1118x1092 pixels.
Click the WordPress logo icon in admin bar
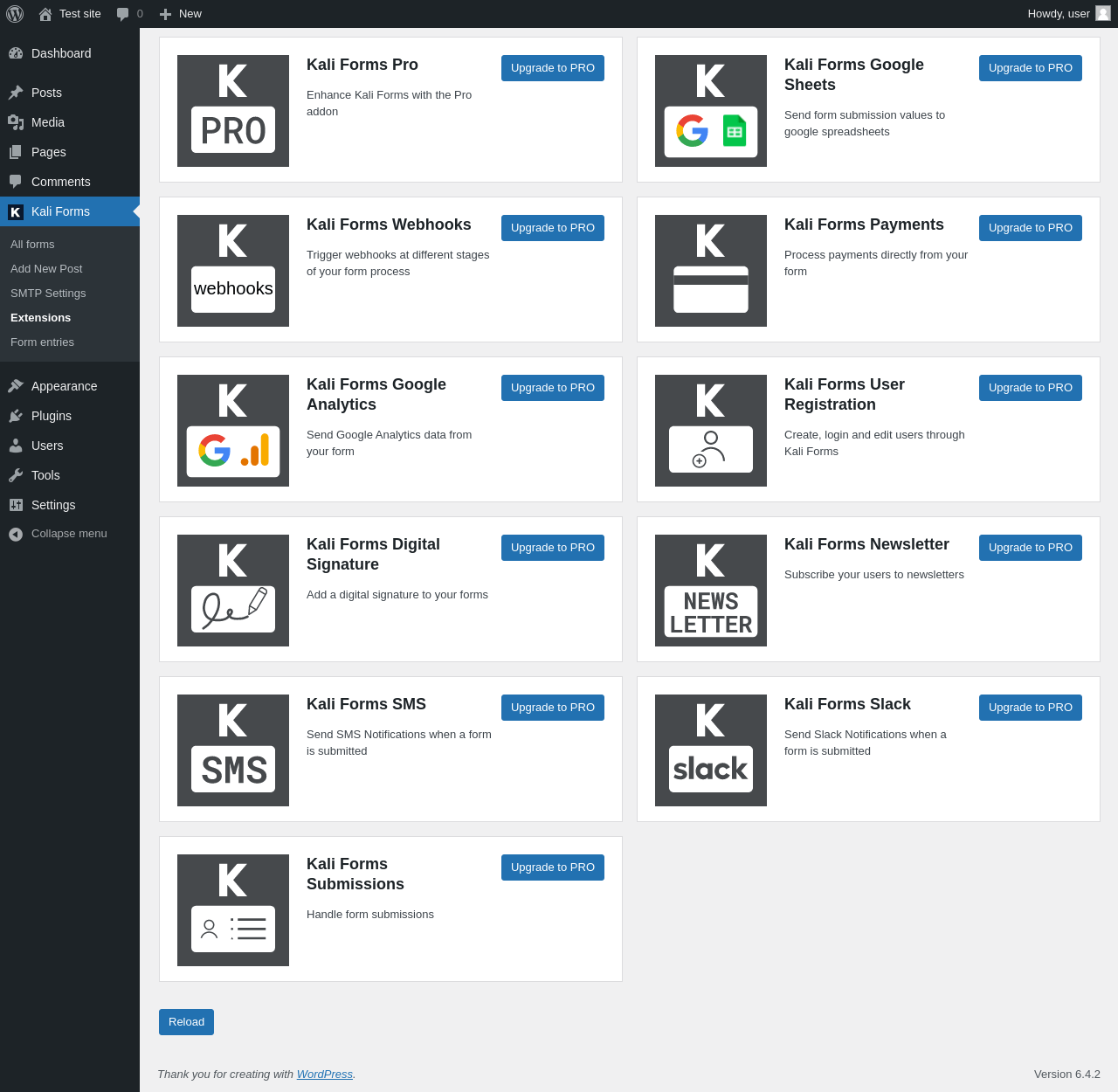pyautogui.click(x=15, y=14)
